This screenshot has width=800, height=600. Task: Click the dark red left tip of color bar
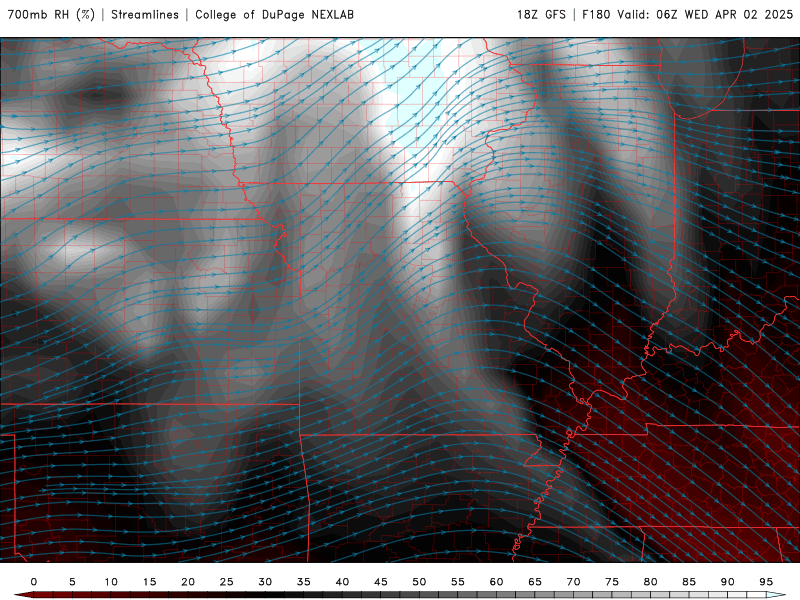point(24,595)
